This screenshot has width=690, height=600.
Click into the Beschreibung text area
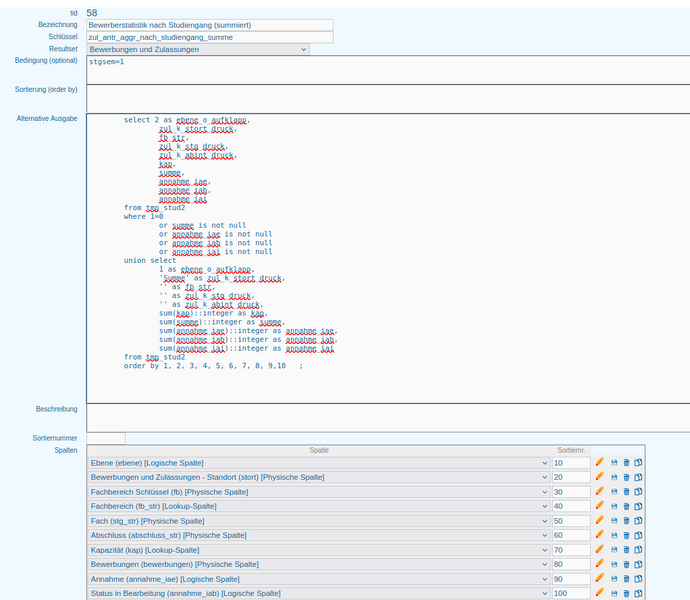(x=388, y=418)
